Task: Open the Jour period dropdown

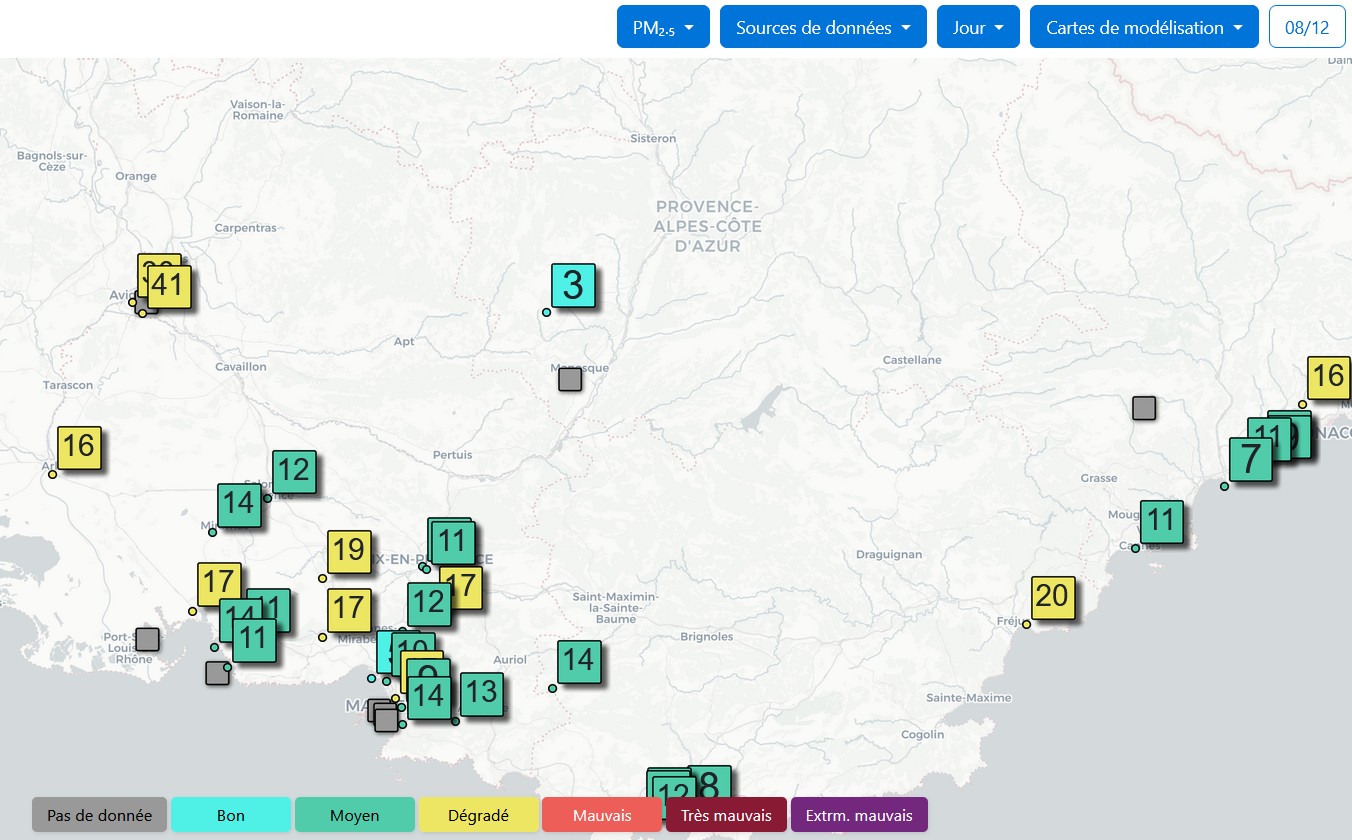Action: click(x=978, y=27)
